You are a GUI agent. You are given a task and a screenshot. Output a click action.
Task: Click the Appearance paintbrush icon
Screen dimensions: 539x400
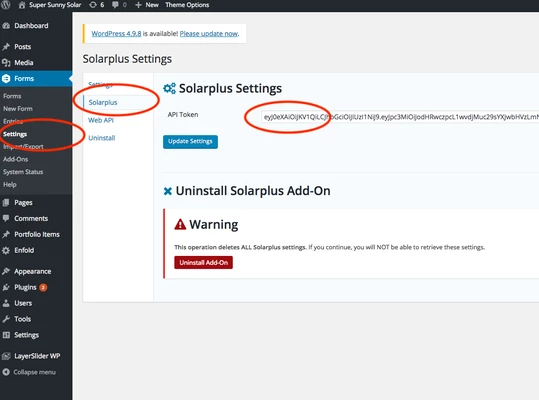6,271
